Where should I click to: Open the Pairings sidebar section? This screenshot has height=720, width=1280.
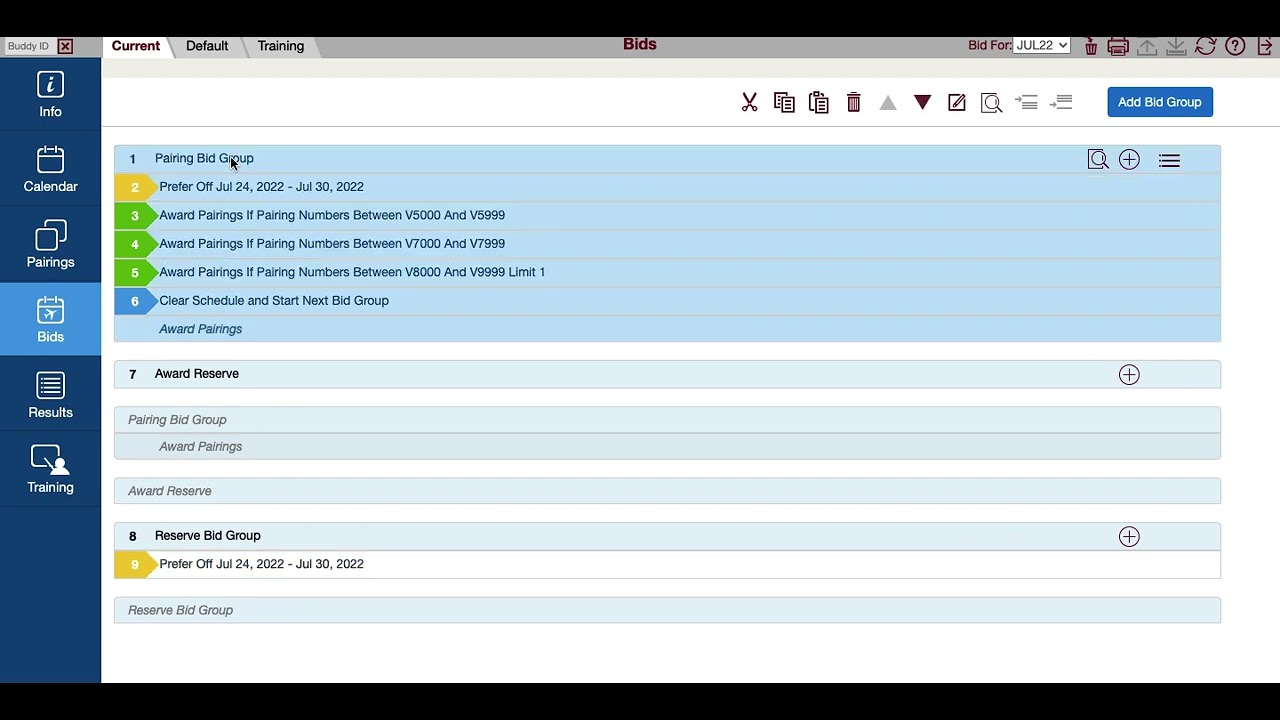(50, 245)
